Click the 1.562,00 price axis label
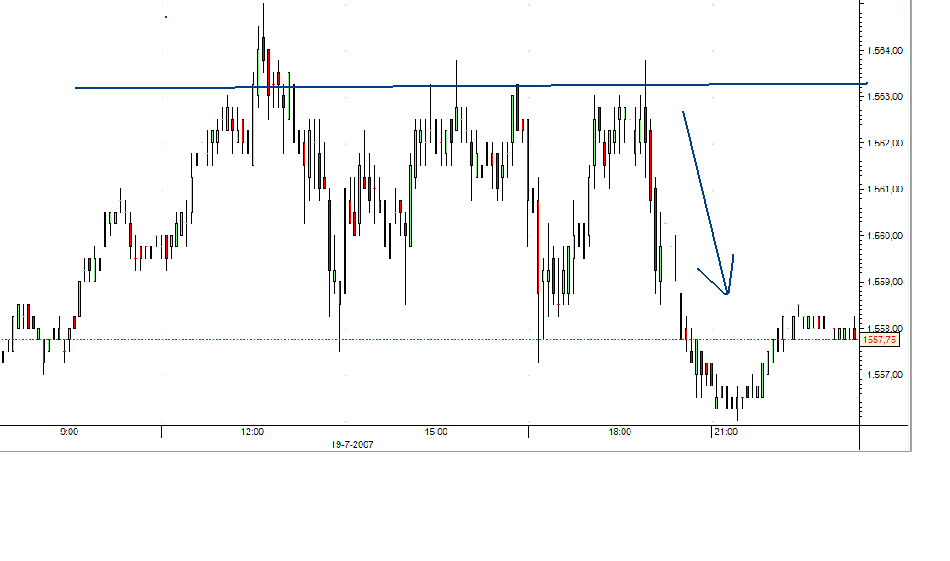950x561 pixels. (x=885, y=143)
